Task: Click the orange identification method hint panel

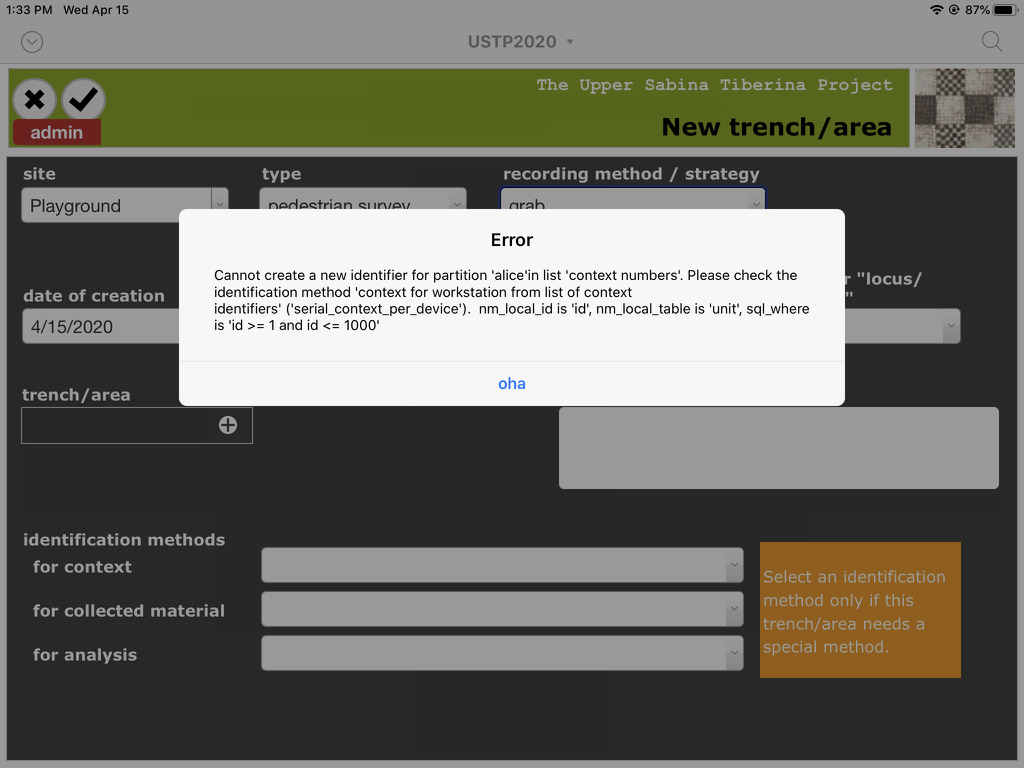Action: tap(860, 610)
